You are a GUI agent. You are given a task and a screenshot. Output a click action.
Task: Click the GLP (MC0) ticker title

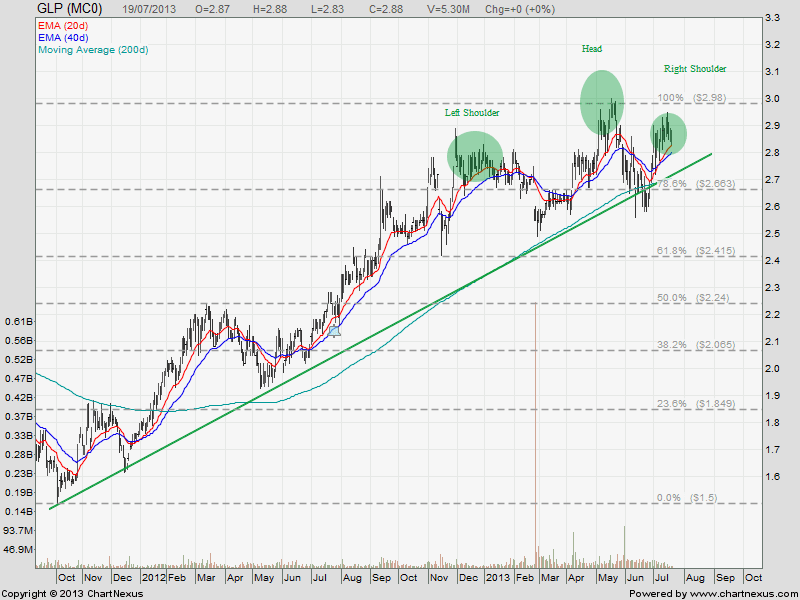tap(70, 9)
